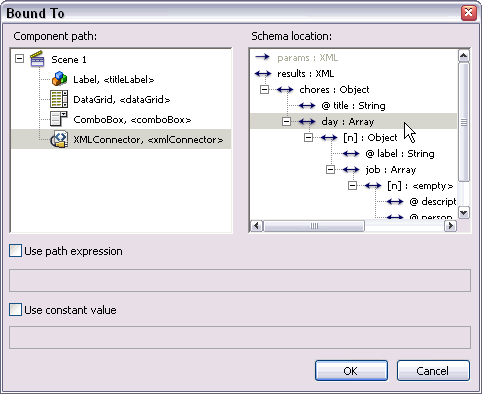This screenshot has width=482, height=394.
Task: Click the Scene 1 clapperboard icon
Action: 37,59
